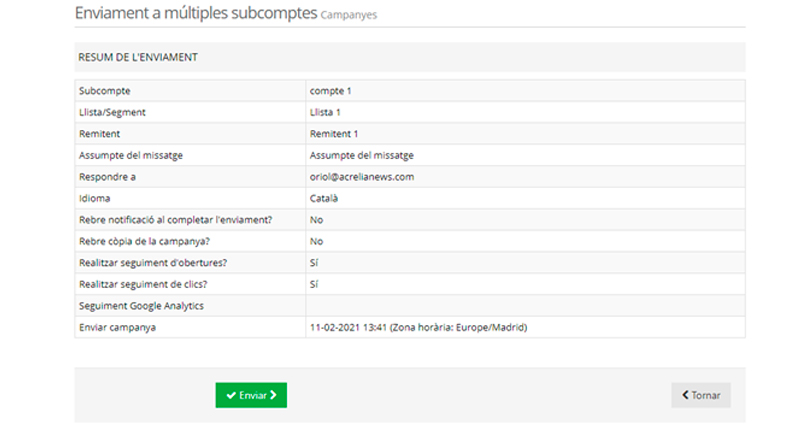Click 'Realitzar seguiment d'obertures?' label
Viewport: 800px width, 430px height.
tap(153, 263)
